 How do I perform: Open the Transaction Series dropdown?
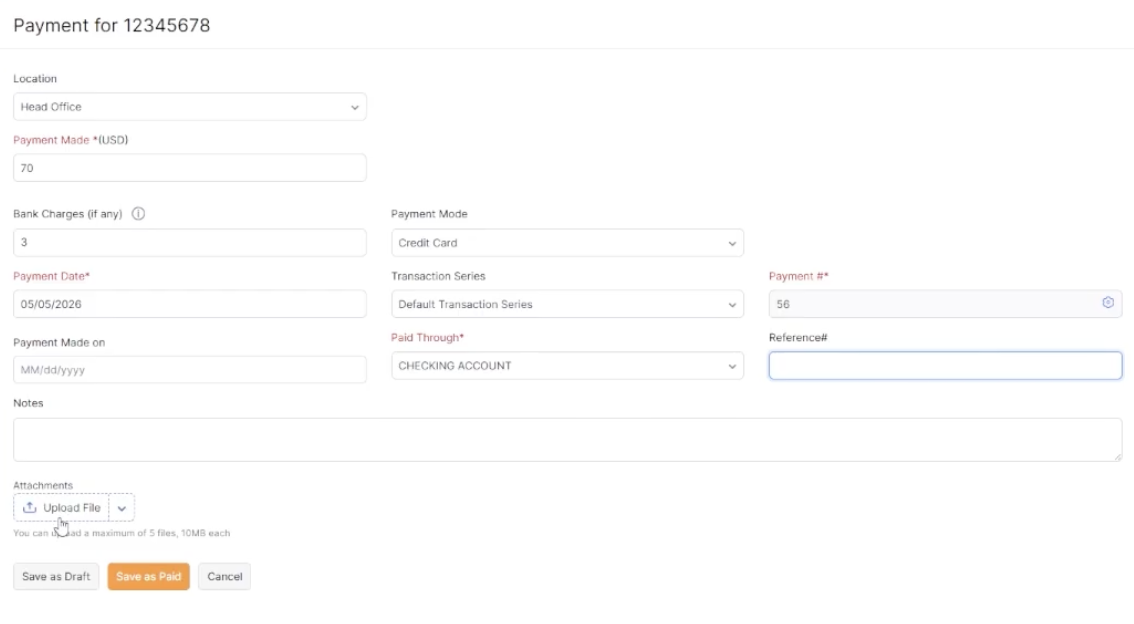[x=567, y=304]
